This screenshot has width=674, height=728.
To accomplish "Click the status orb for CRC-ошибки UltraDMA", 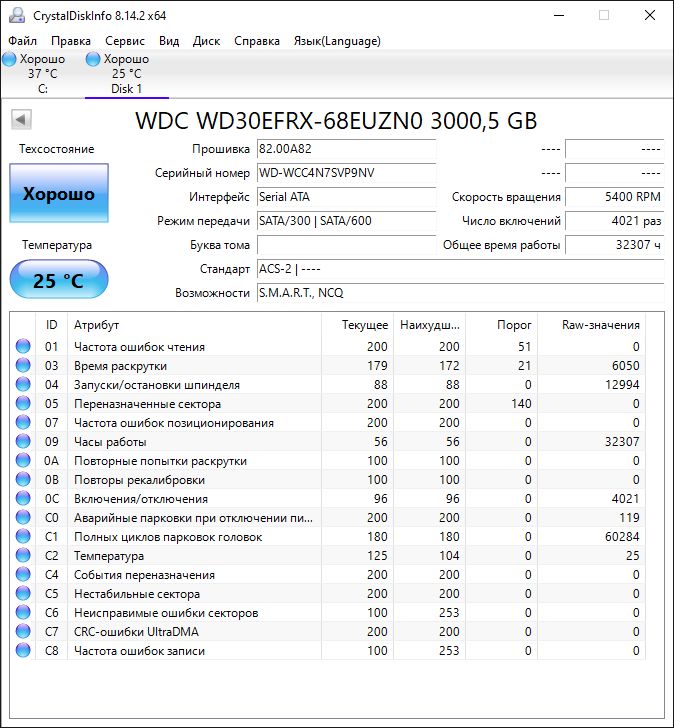I will 23,632.
